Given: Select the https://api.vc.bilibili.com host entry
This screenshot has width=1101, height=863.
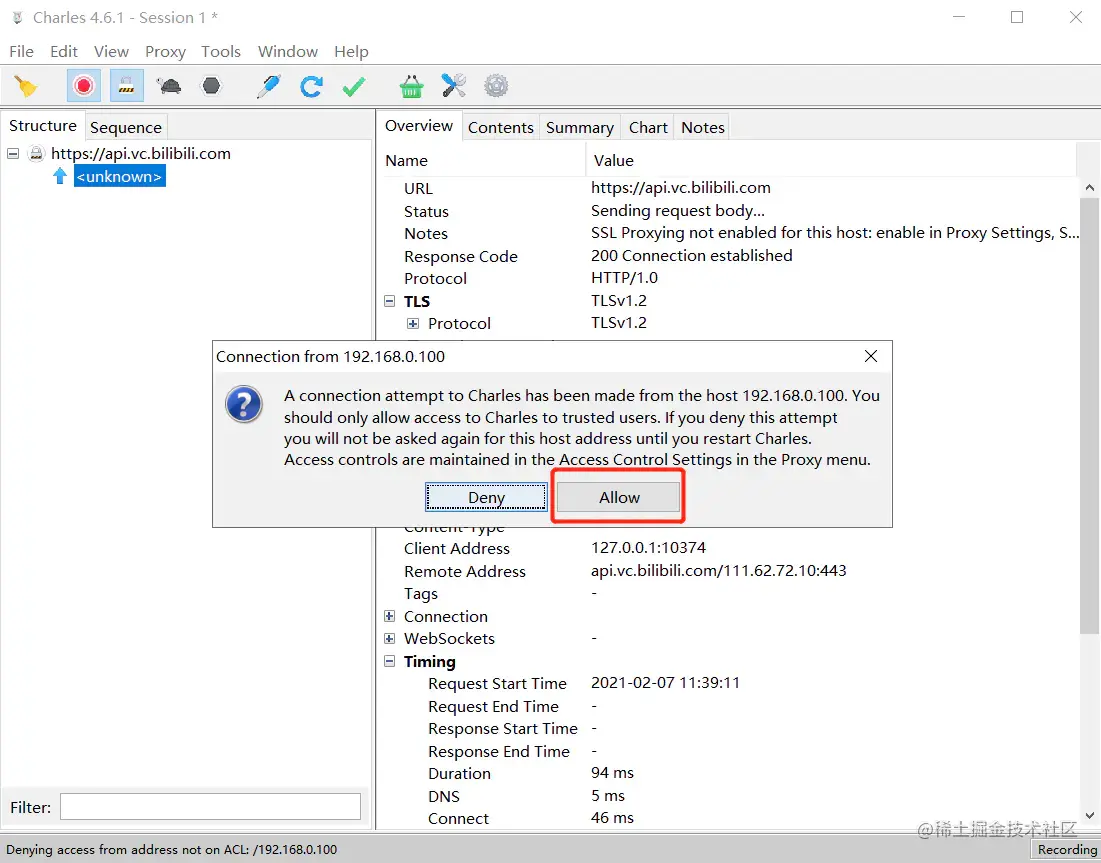Looking at the screenshot, I should pos(141,154).
